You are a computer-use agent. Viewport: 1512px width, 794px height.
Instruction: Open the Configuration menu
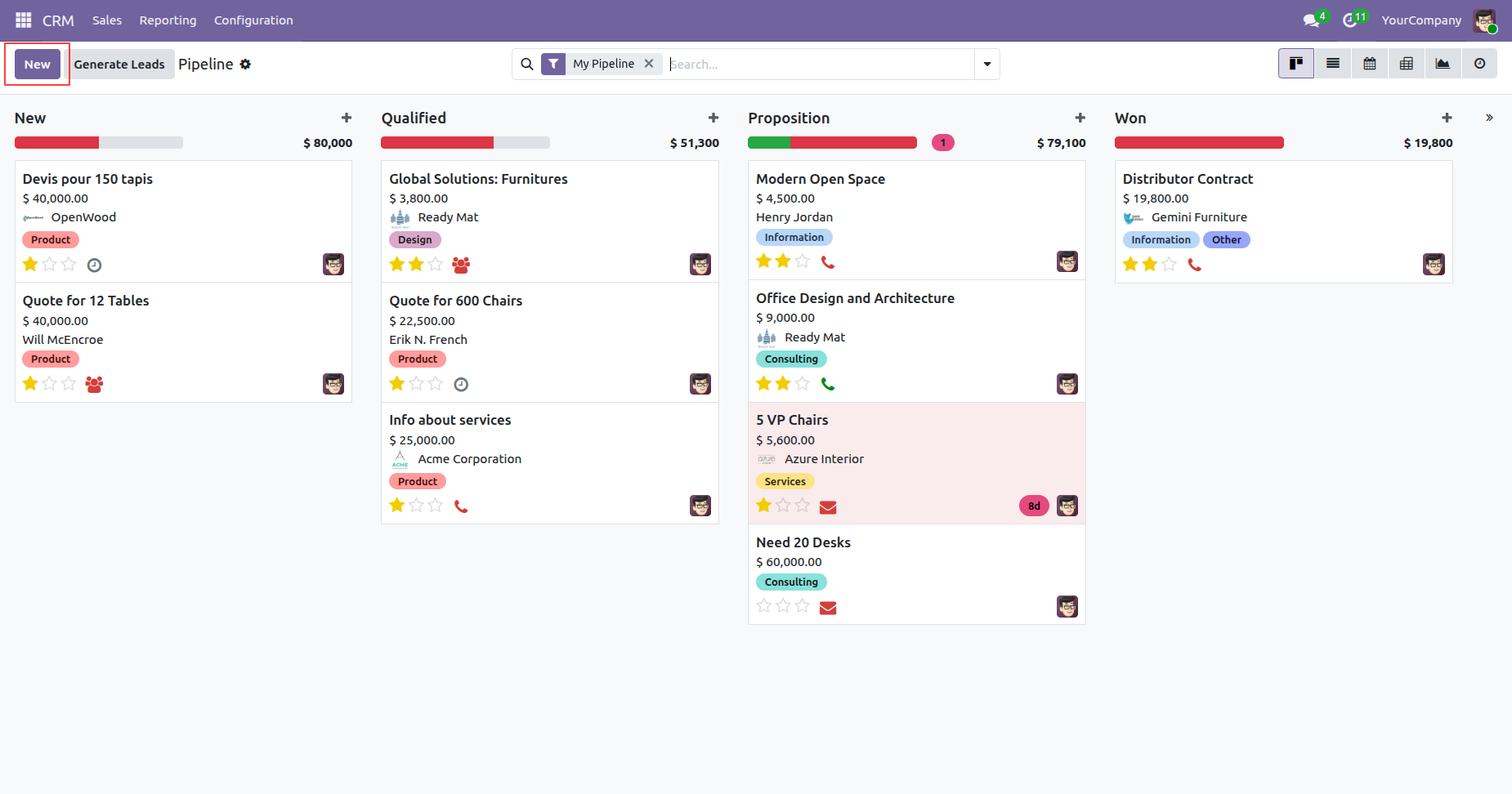[x=253, y=20]
